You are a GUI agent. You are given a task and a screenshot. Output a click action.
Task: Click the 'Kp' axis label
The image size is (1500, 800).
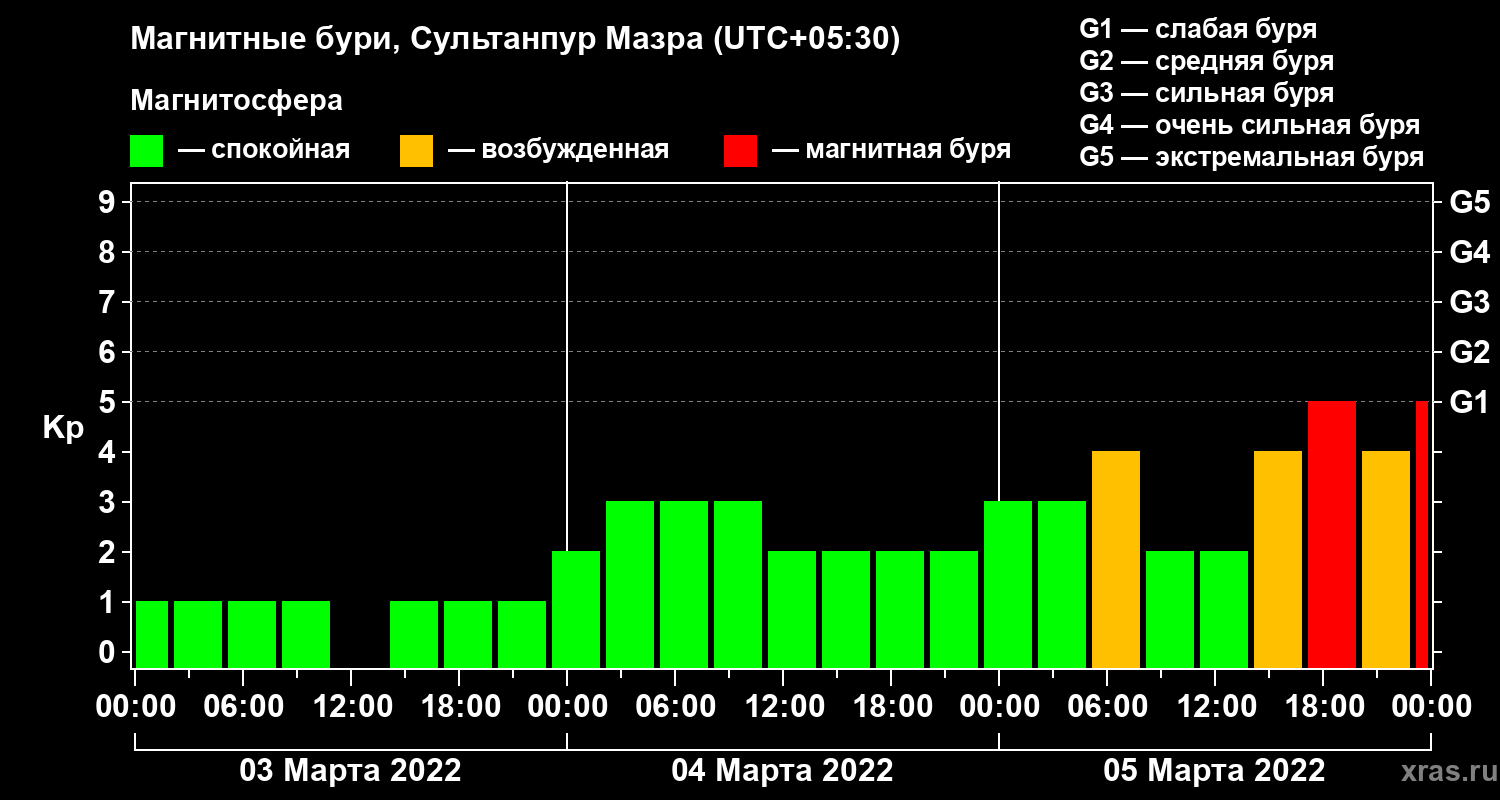64,429
